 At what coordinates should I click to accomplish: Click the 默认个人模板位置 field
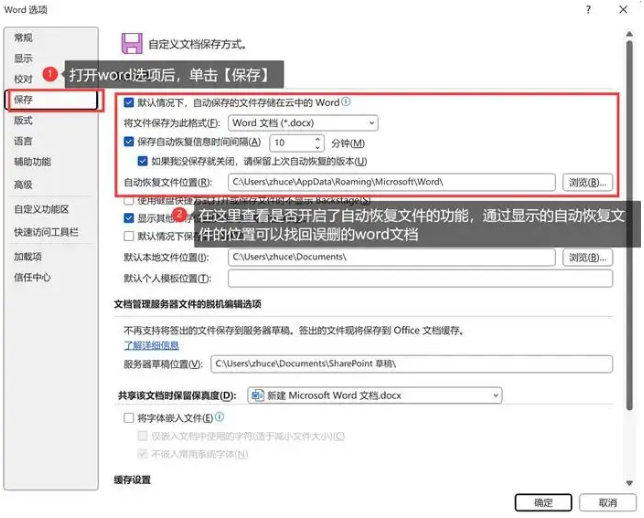click(x=420, y=279)
